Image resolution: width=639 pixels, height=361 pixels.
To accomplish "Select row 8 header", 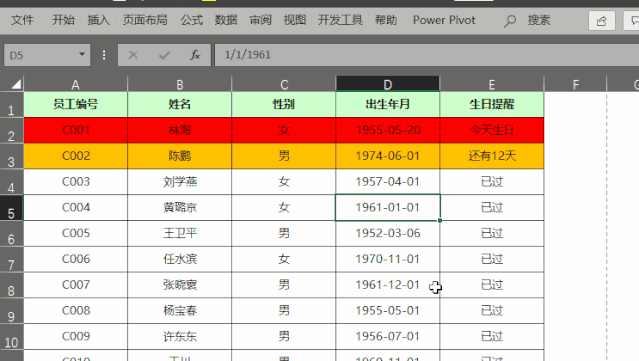I will click(x=11, y=285).
